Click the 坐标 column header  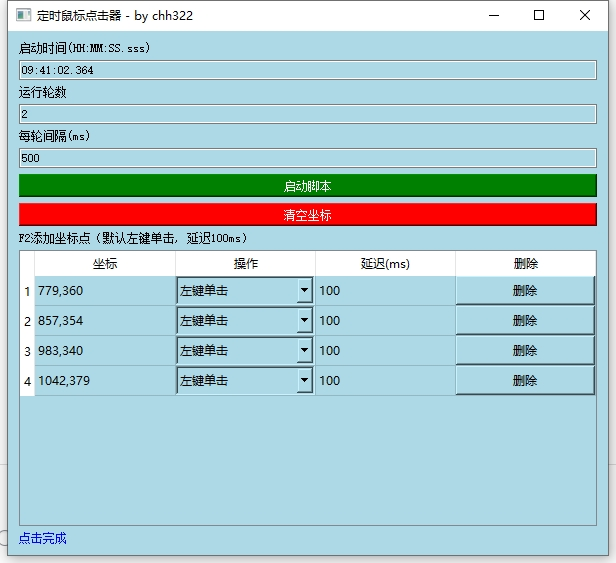pyautogui.click(x=105, y=264)
